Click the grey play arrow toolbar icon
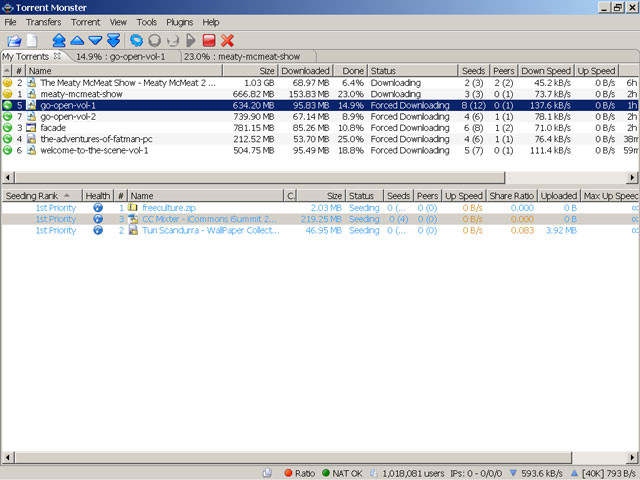This screenshot has width=640, height=480. pyautogui.click(x=191, y=40)
